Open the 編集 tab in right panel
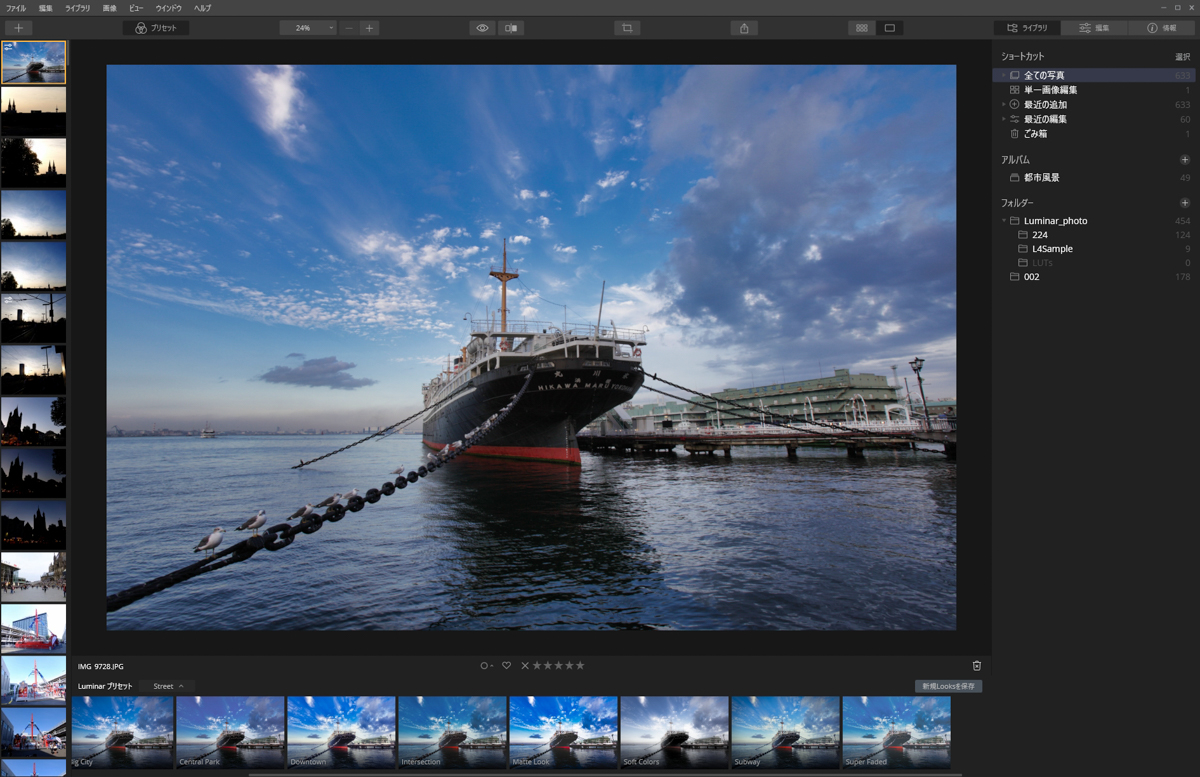 [x=1094, y=28]
